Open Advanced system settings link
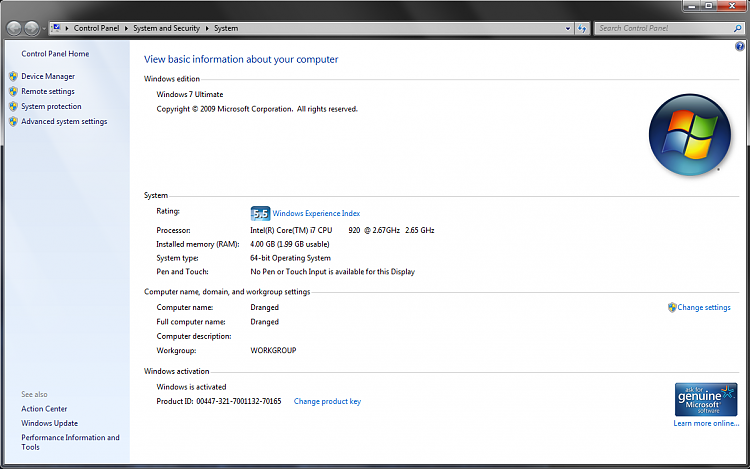 click(x=64, y=121)
